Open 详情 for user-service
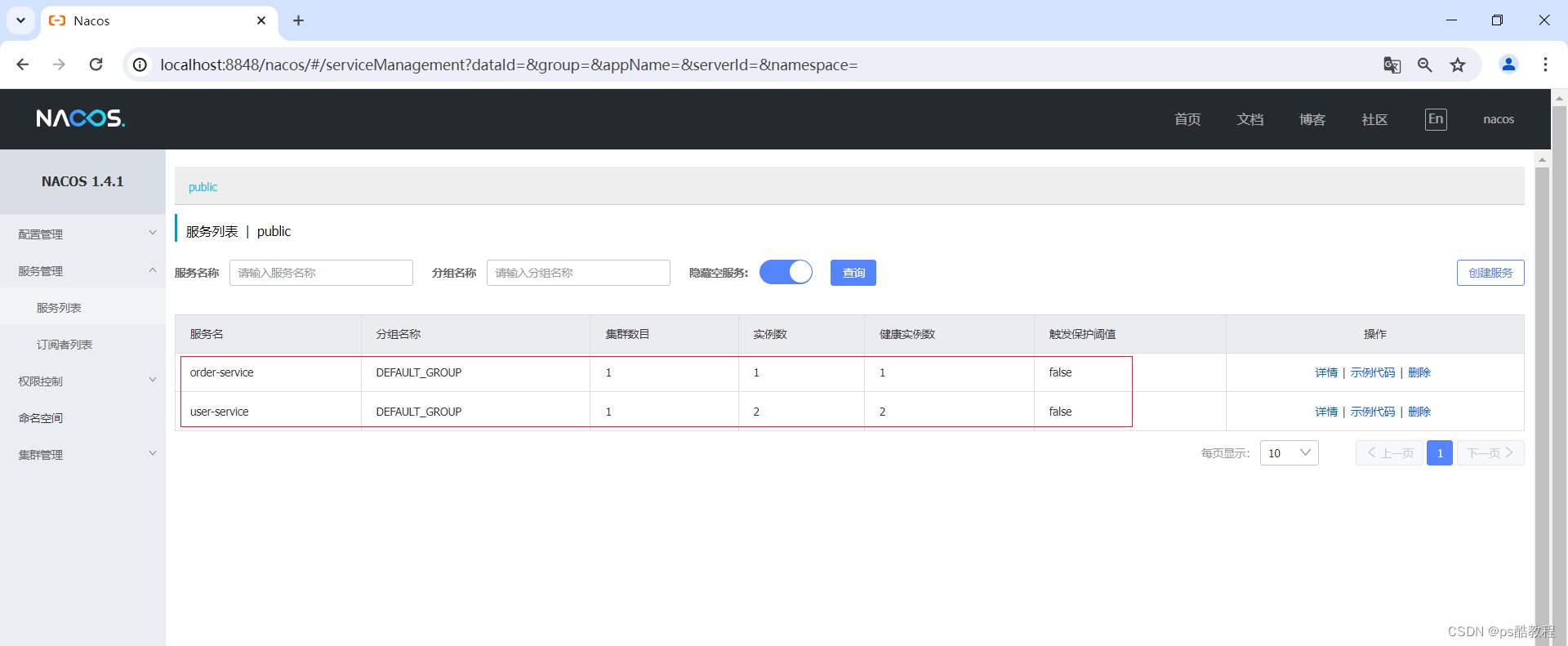Viewport: 1568px width, 646px height. (1326, 412)
